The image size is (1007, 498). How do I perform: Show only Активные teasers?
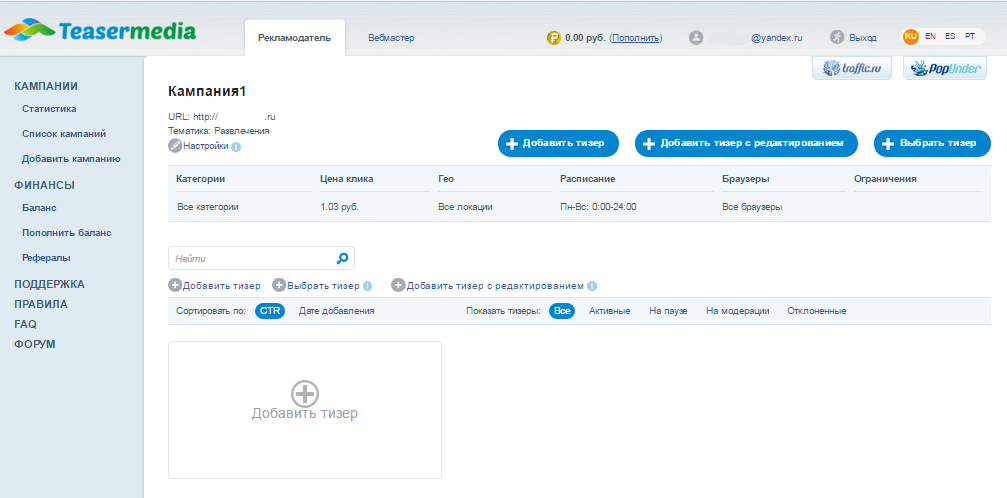(609, 311)
